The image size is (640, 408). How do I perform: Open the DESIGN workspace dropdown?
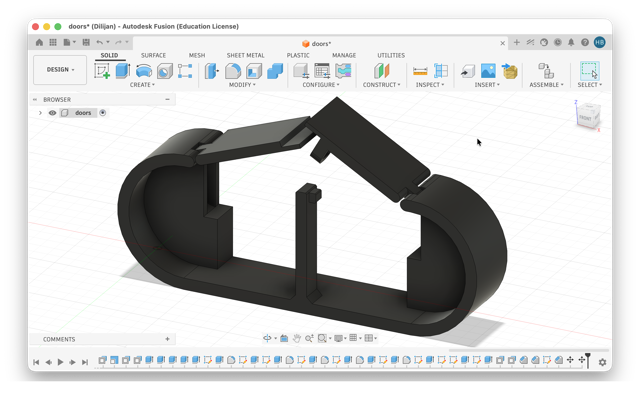60,70
